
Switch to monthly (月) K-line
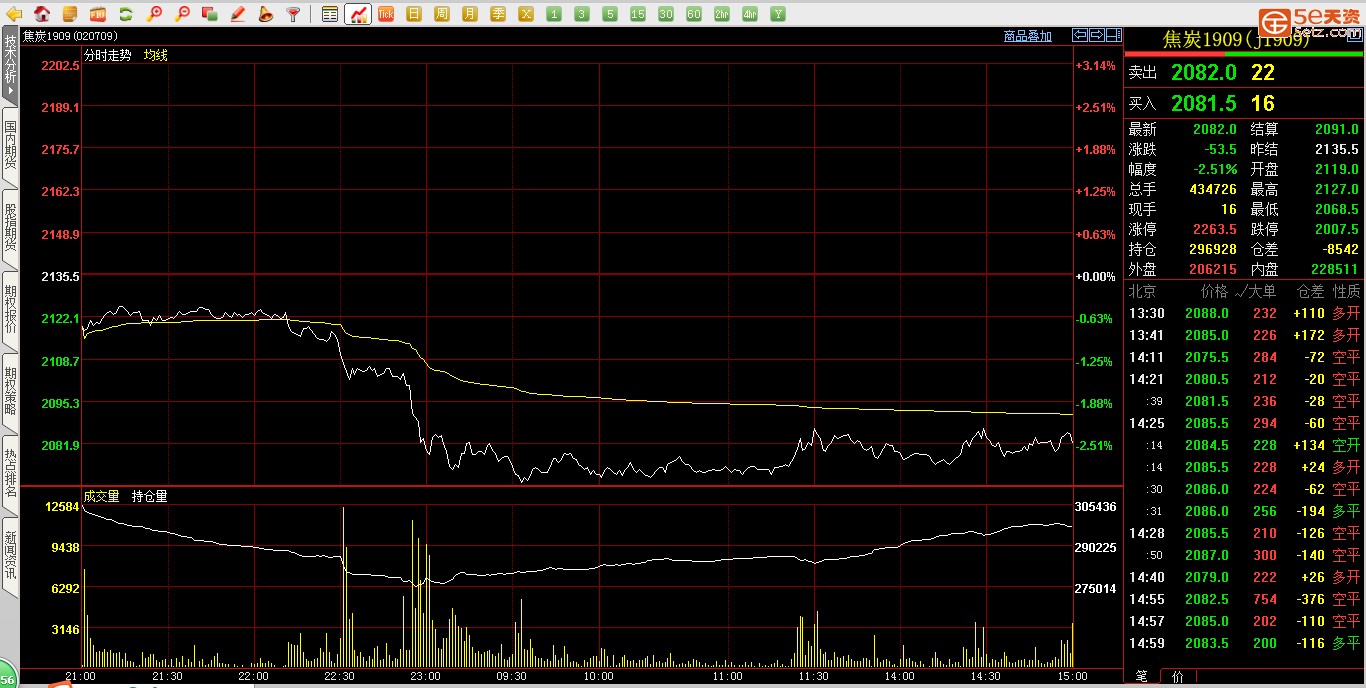(x=470, y=14)
